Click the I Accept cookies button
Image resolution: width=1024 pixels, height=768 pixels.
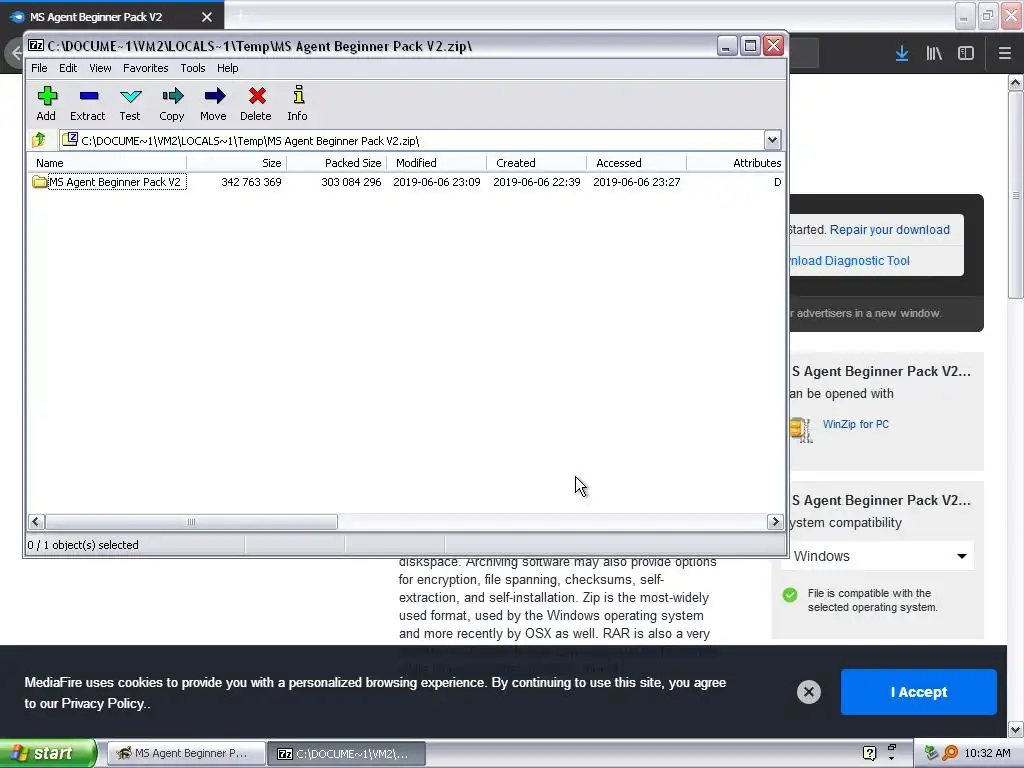click(918, 692)
